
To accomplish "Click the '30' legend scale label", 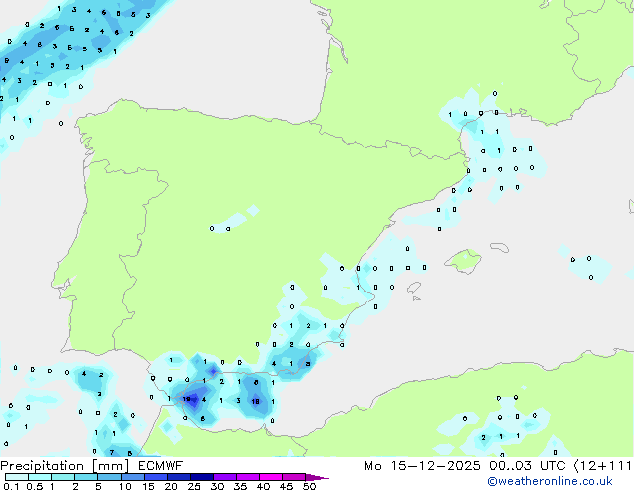I will click(x=217, y=486).
